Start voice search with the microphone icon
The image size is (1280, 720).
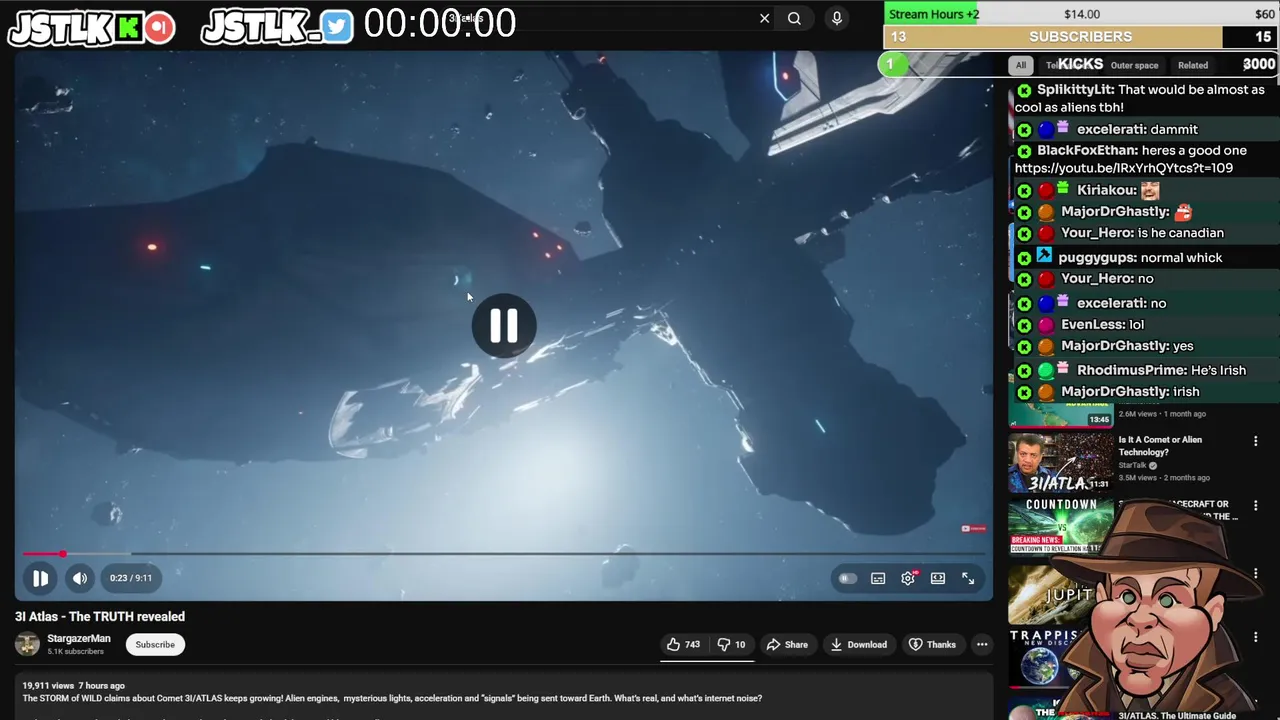(837, 18)
